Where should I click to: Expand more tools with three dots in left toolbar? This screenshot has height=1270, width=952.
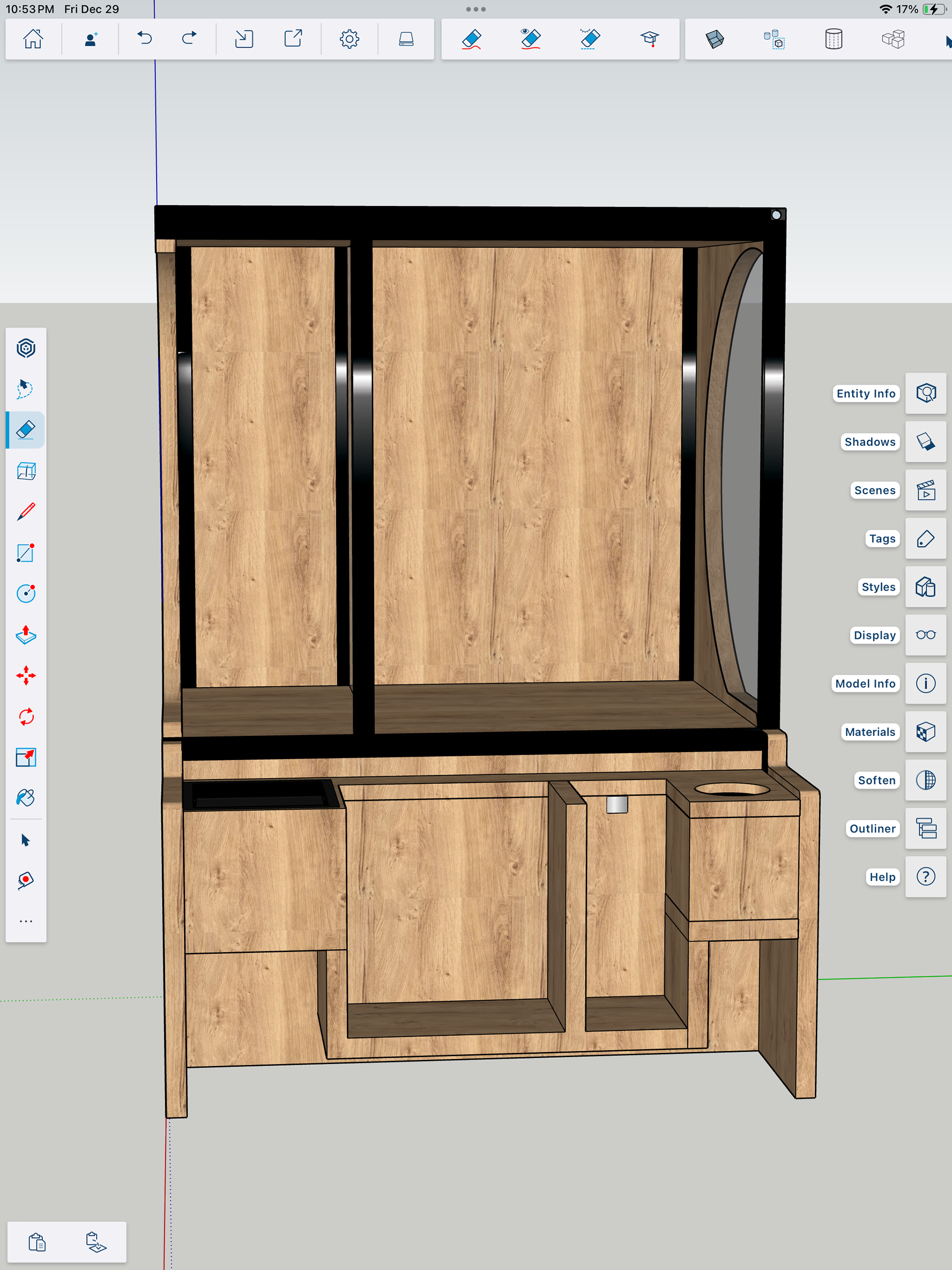[26, 921]
